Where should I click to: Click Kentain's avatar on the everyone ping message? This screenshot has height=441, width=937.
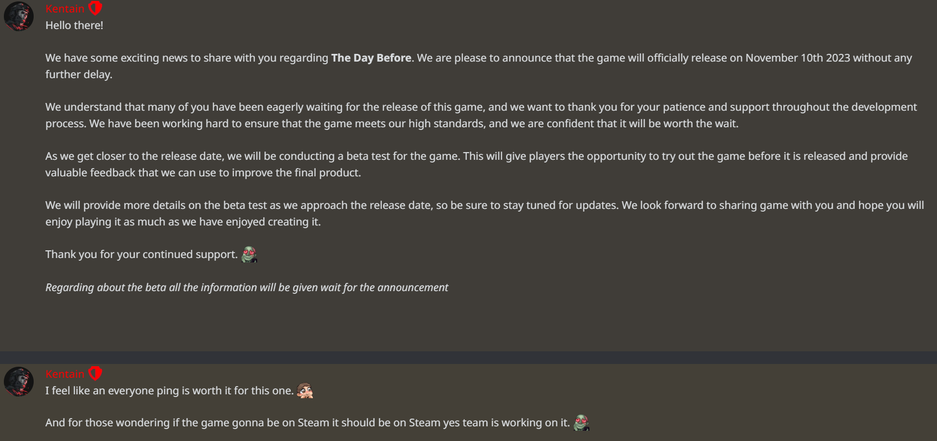point(19,381)
